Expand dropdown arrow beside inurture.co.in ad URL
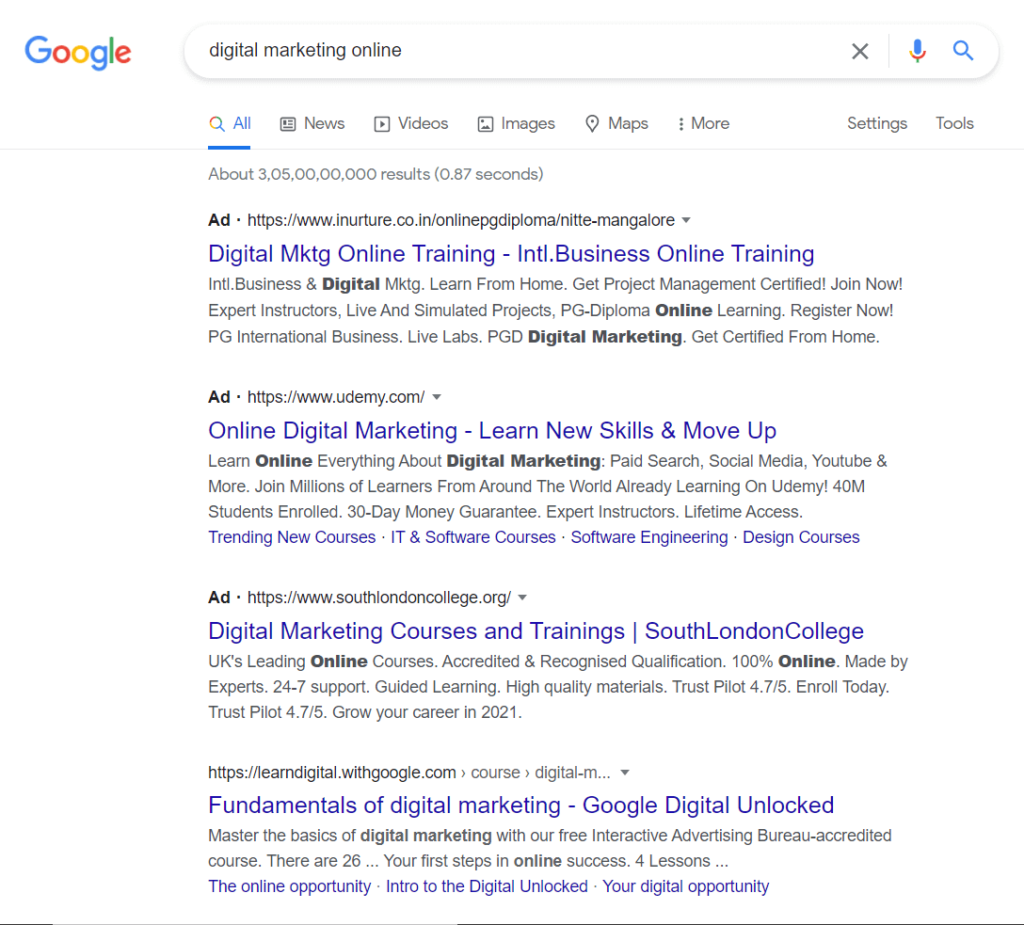Image resolution: width=1024 pixels, height=925 pixels. click(686, 220)
